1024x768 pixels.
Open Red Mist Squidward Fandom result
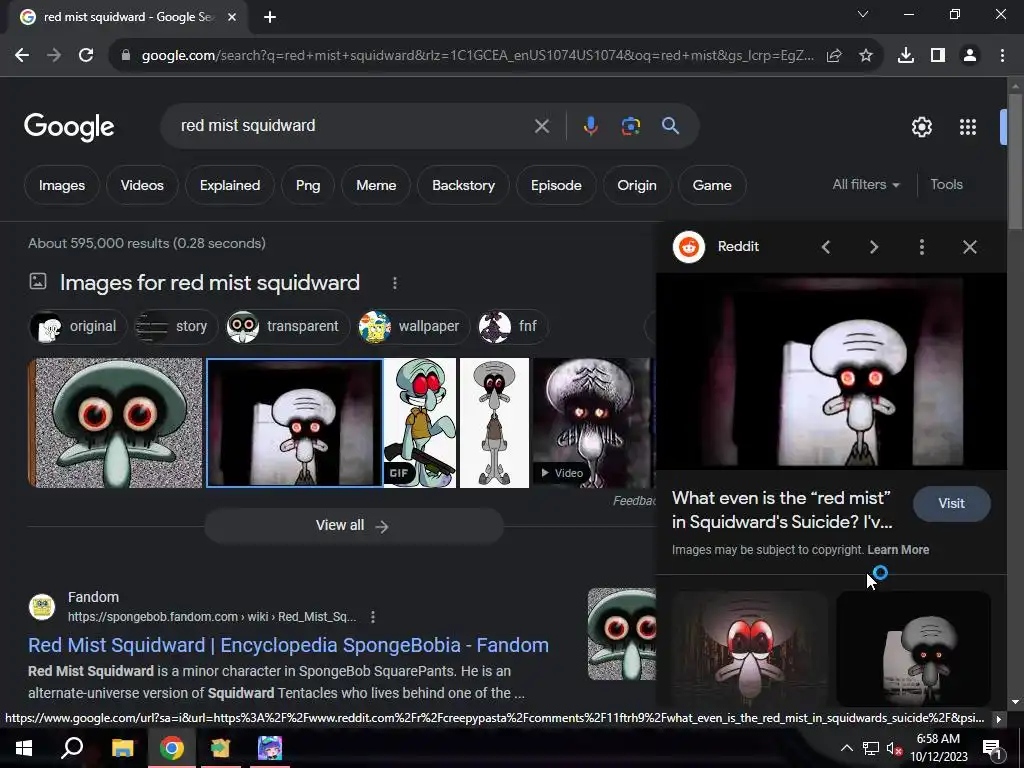288,645
